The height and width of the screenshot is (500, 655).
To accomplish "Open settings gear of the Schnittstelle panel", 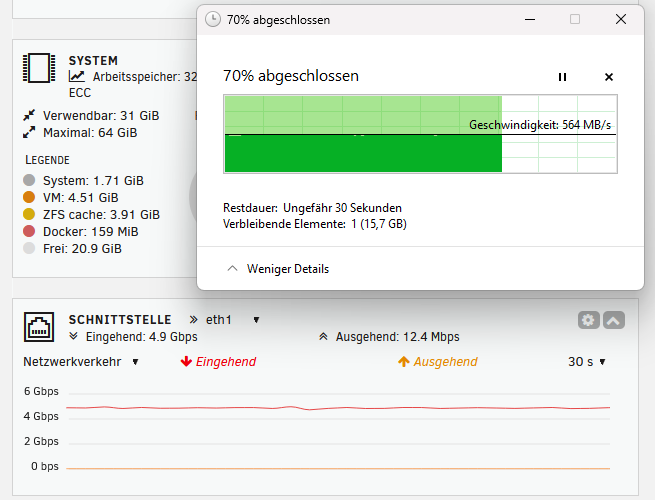I will pos(589,320).
